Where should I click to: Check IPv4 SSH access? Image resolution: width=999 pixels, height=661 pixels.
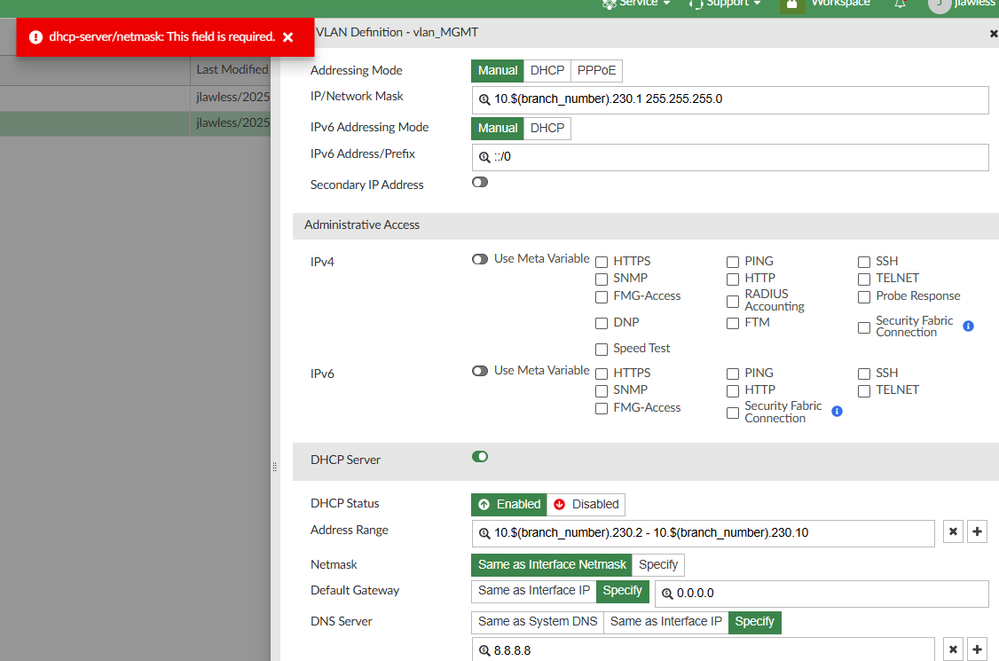click(x=864, y=262)
